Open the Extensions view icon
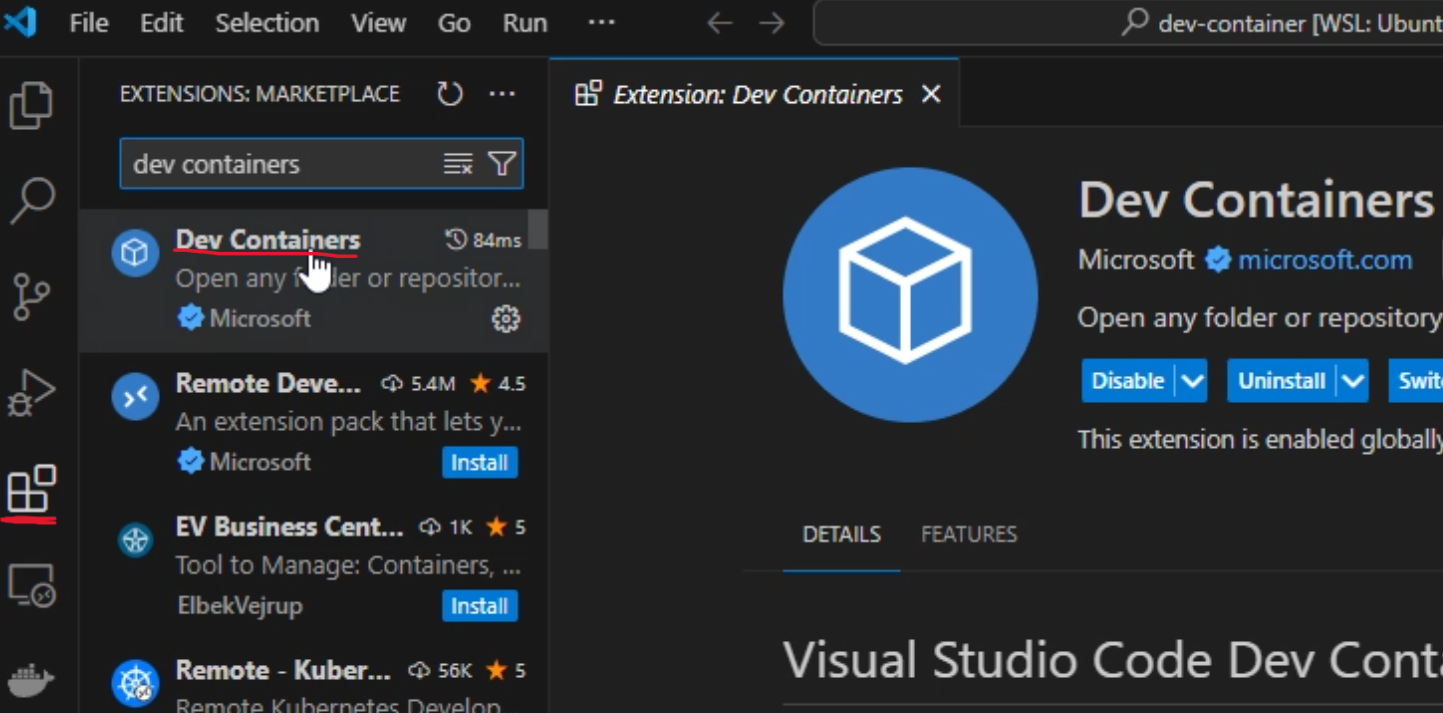 [31, 489]
